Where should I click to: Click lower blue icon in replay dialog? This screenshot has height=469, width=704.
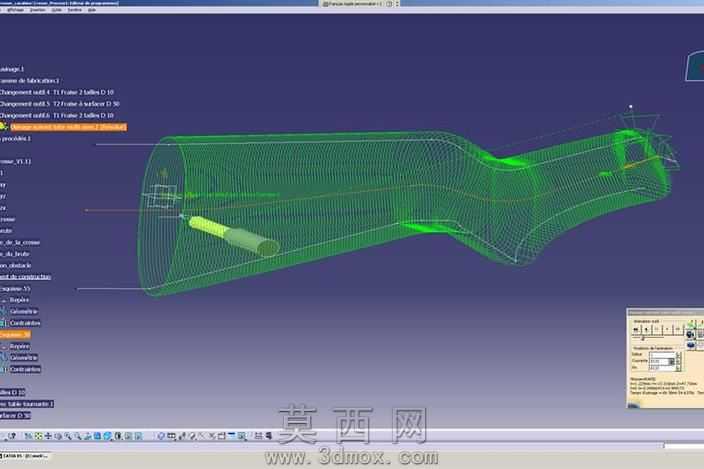690,345
